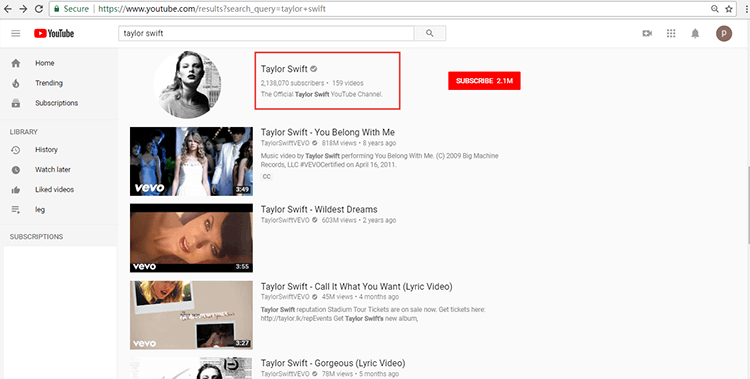Viewport: 750px width, 379px height.
Task: Open TaylorSwiftVEVO under You Belong With Me
Action: (285, 143)
